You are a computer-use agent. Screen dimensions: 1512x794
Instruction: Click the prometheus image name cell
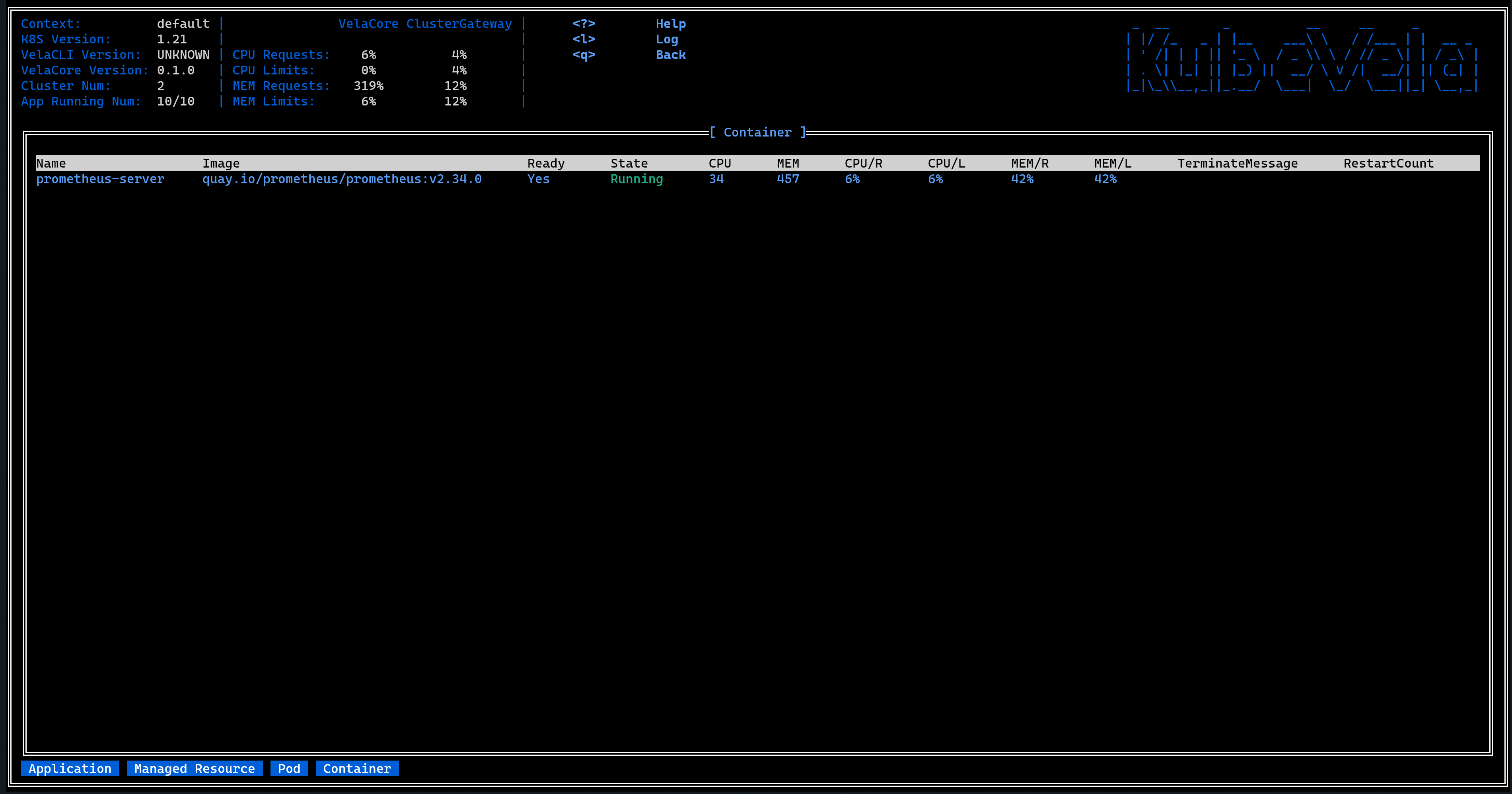(x=342, y=179)
